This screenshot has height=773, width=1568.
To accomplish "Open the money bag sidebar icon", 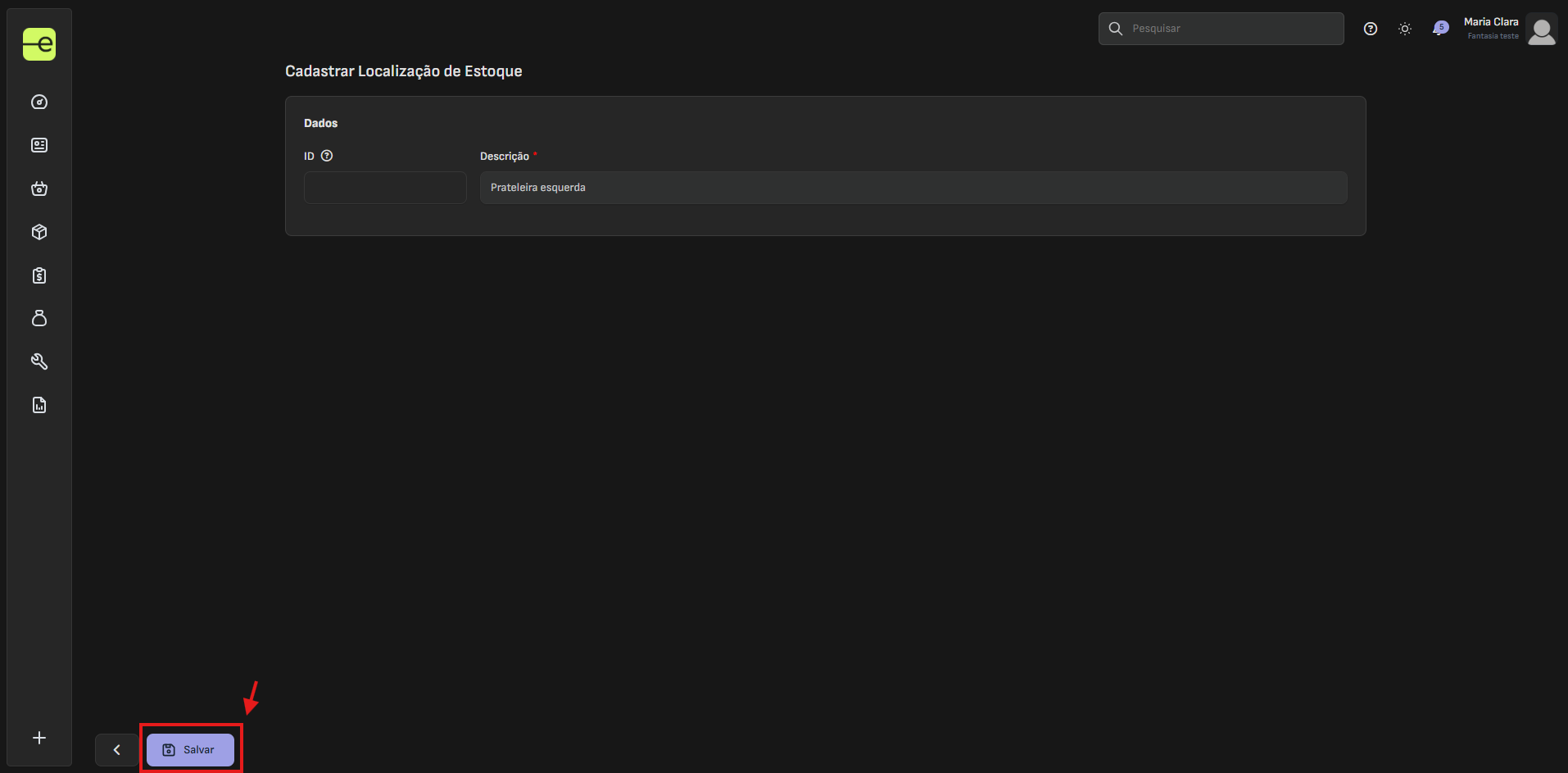I will [39, 318].
